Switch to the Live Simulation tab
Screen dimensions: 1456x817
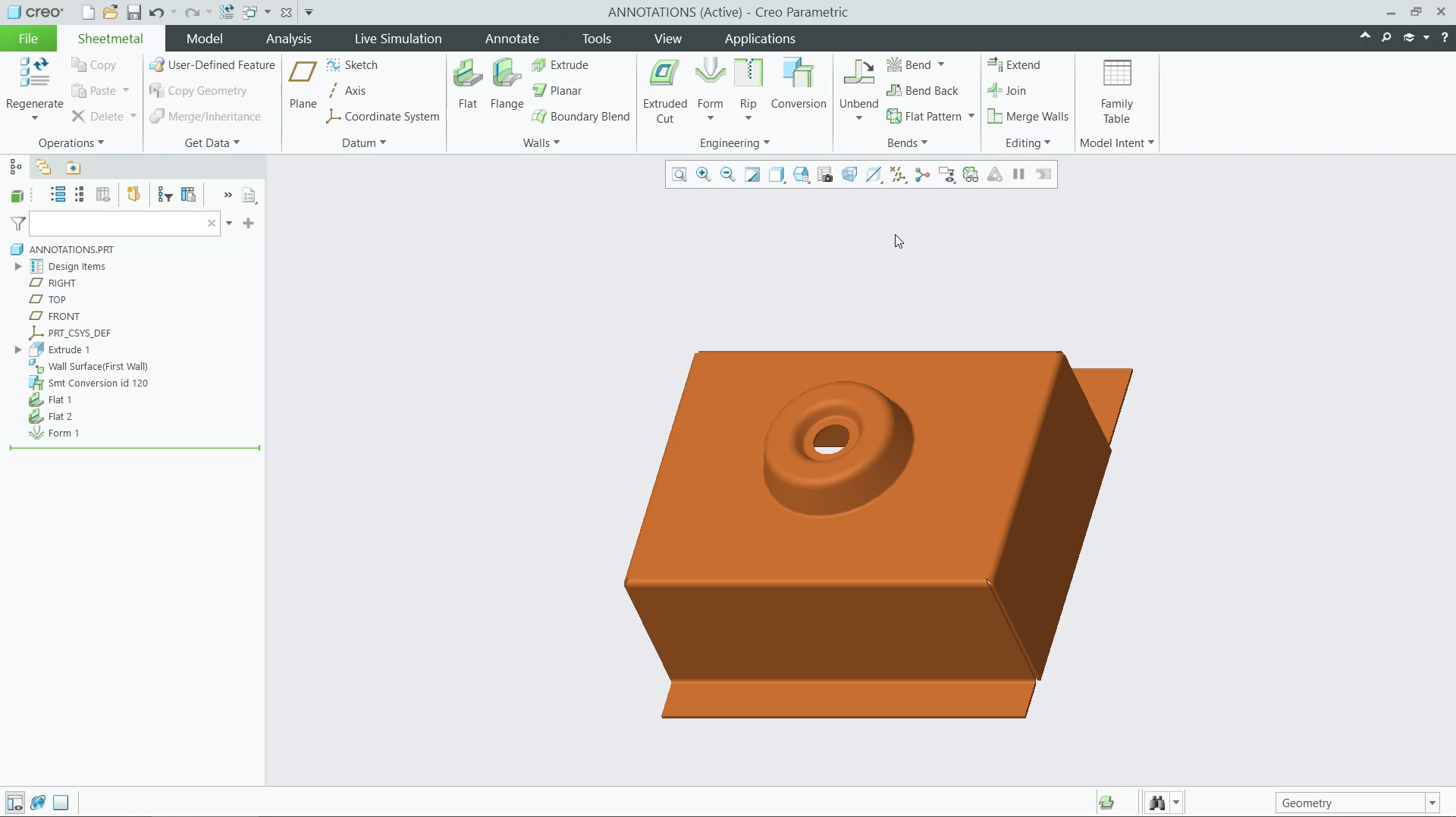[398, 39]
